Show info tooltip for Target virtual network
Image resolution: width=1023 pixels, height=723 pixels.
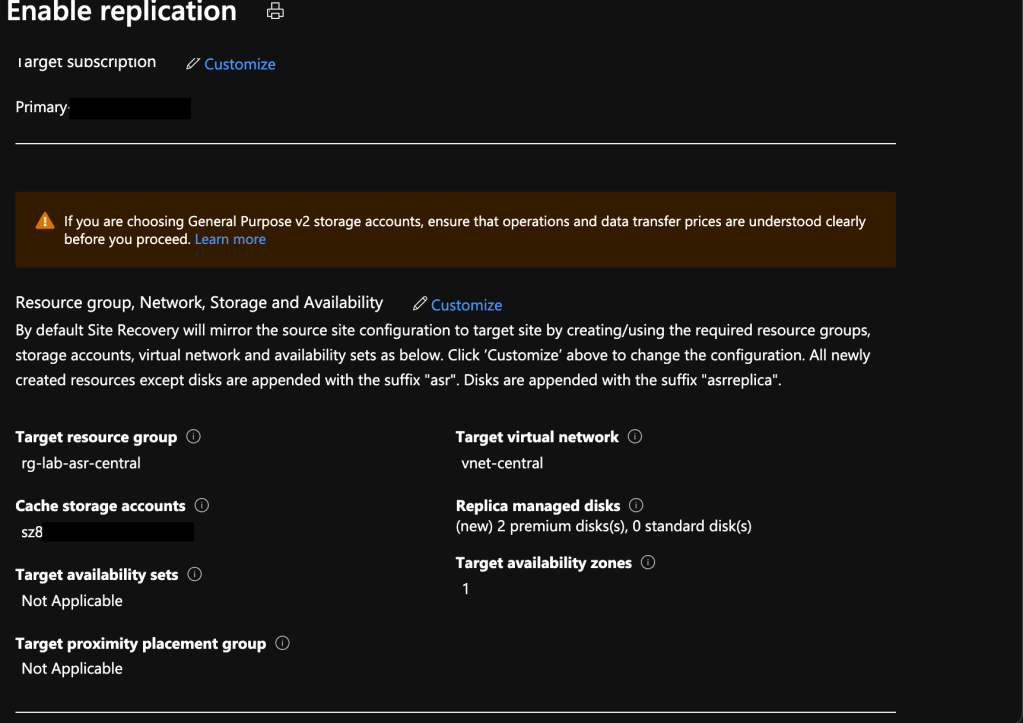(635, 437)
